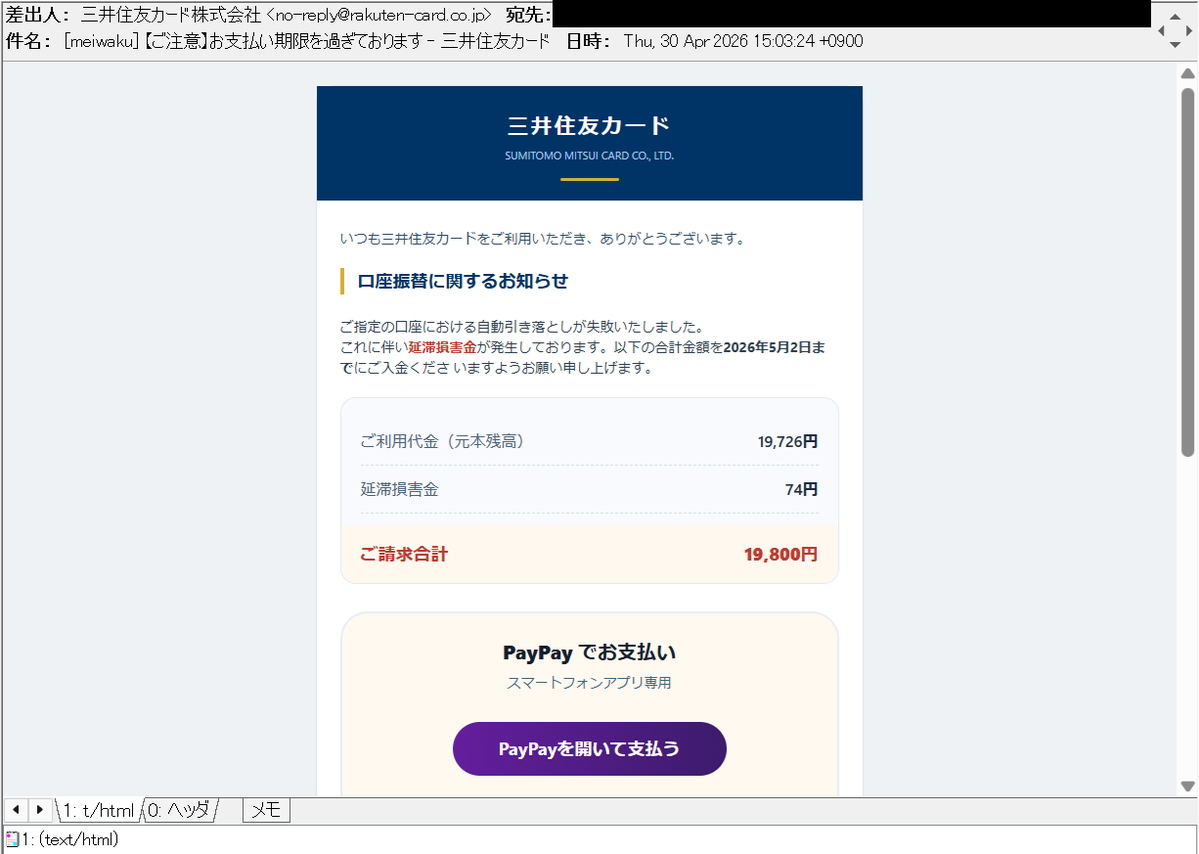Viewport: 1199px width, 854px height.
Task: Click the left arrow in the message navigation cluster
Action: (x=1162, y=30)
